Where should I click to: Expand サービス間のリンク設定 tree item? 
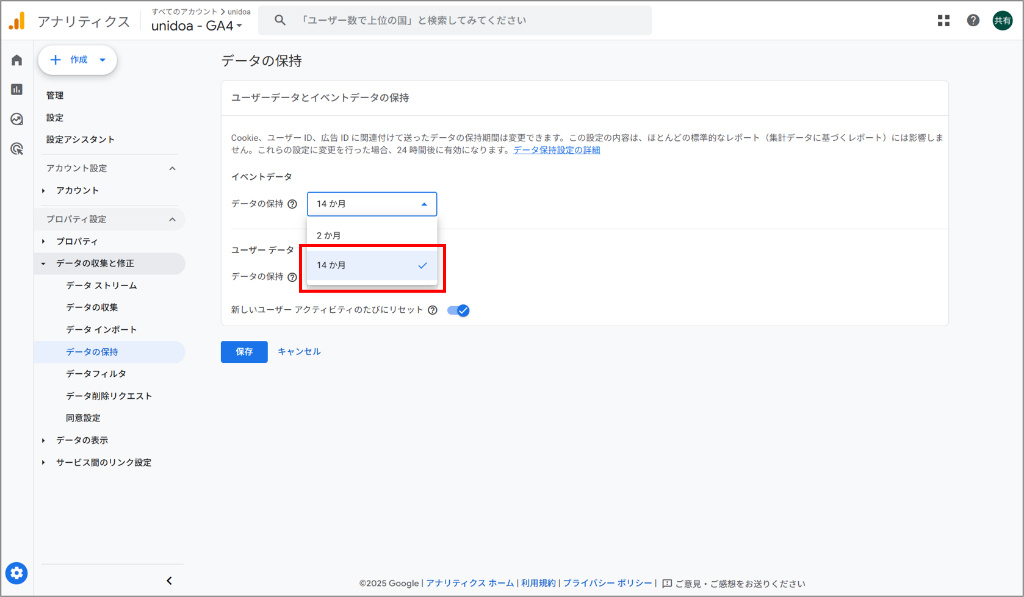pyautogui.click(x=44, y=462)
